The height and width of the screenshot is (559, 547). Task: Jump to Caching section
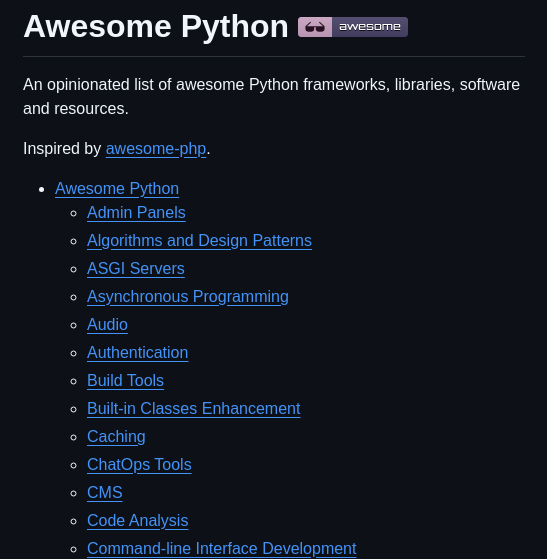point(116,437)
